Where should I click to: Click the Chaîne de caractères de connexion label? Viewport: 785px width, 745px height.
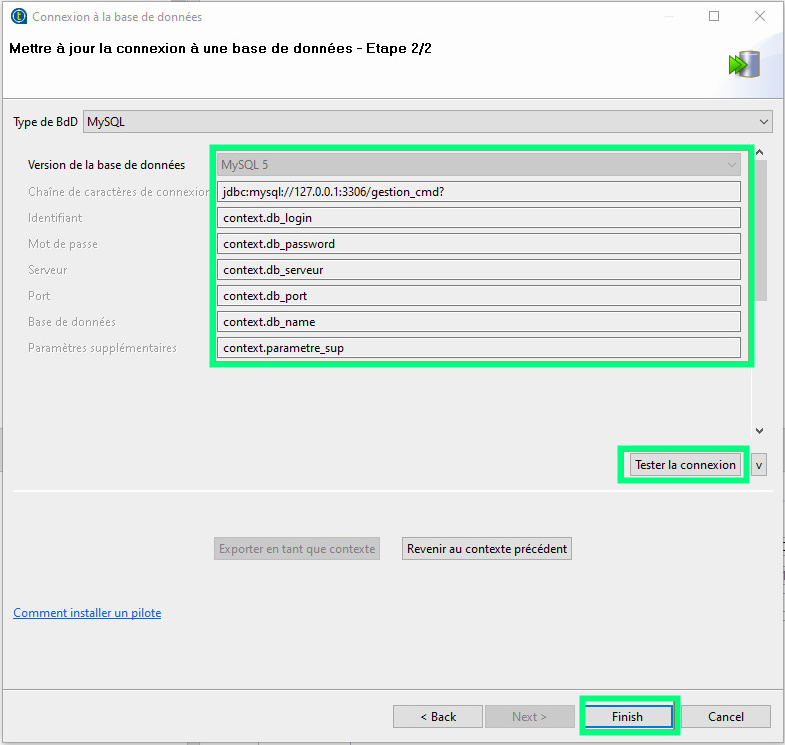119,192
